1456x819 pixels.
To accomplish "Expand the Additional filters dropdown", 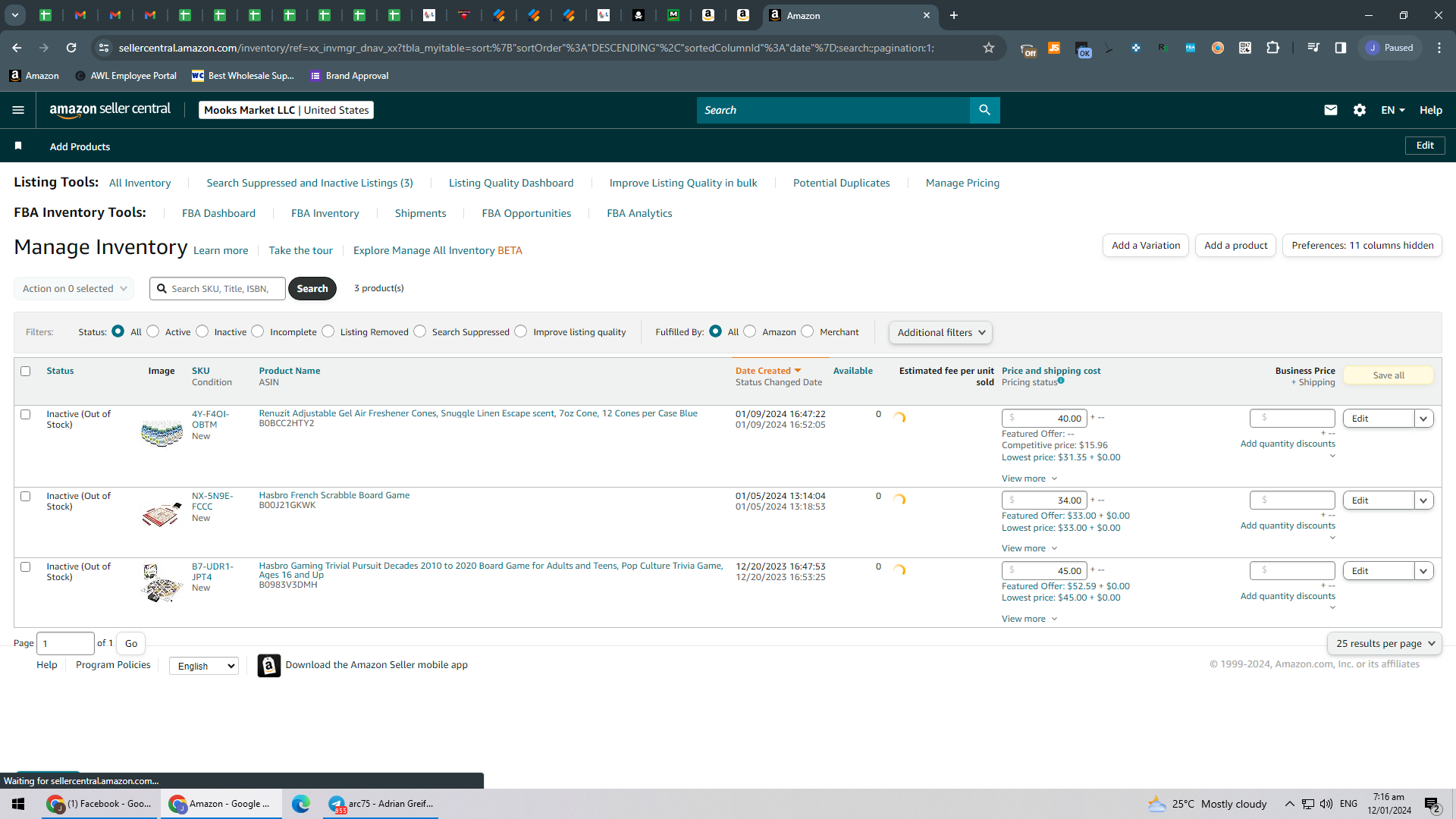I will pos(940,332).
